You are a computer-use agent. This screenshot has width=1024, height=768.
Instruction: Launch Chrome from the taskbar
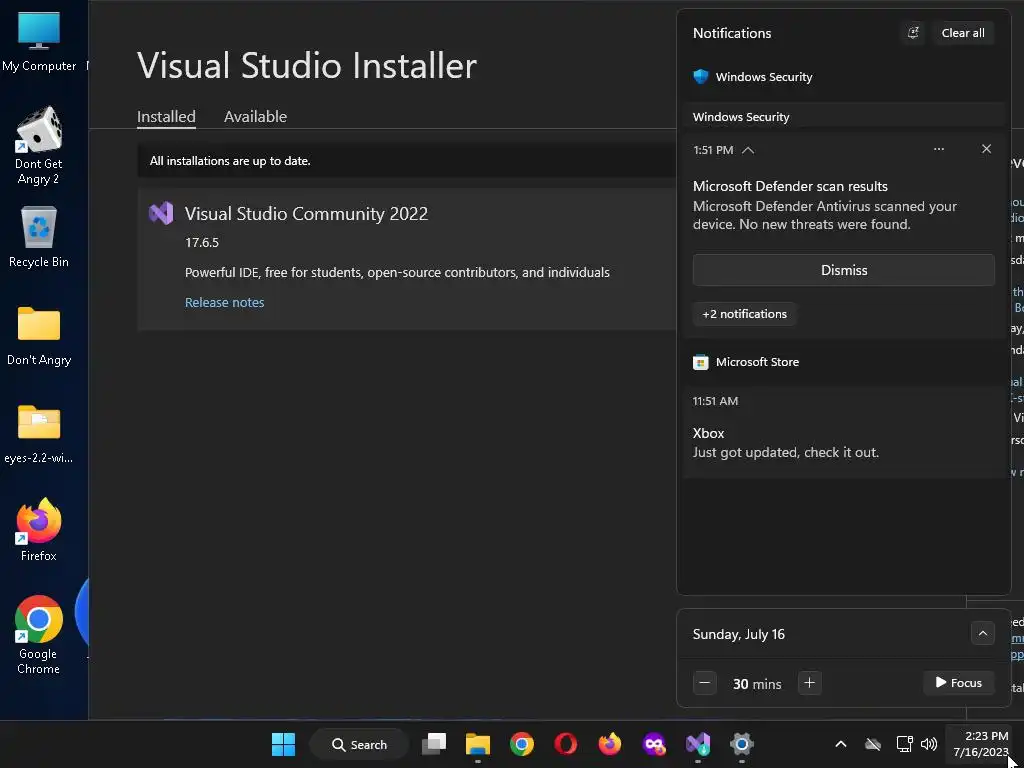click(522, 744)
